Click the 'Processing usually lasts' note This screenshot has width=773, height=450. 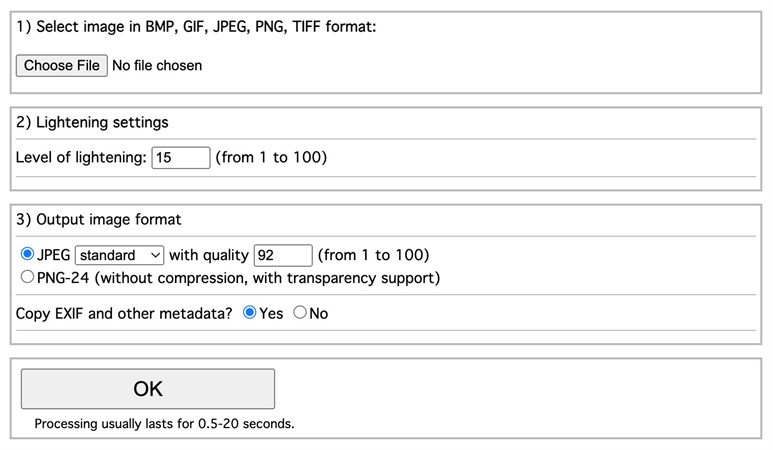pyautogui.click(x=164, y=423)
